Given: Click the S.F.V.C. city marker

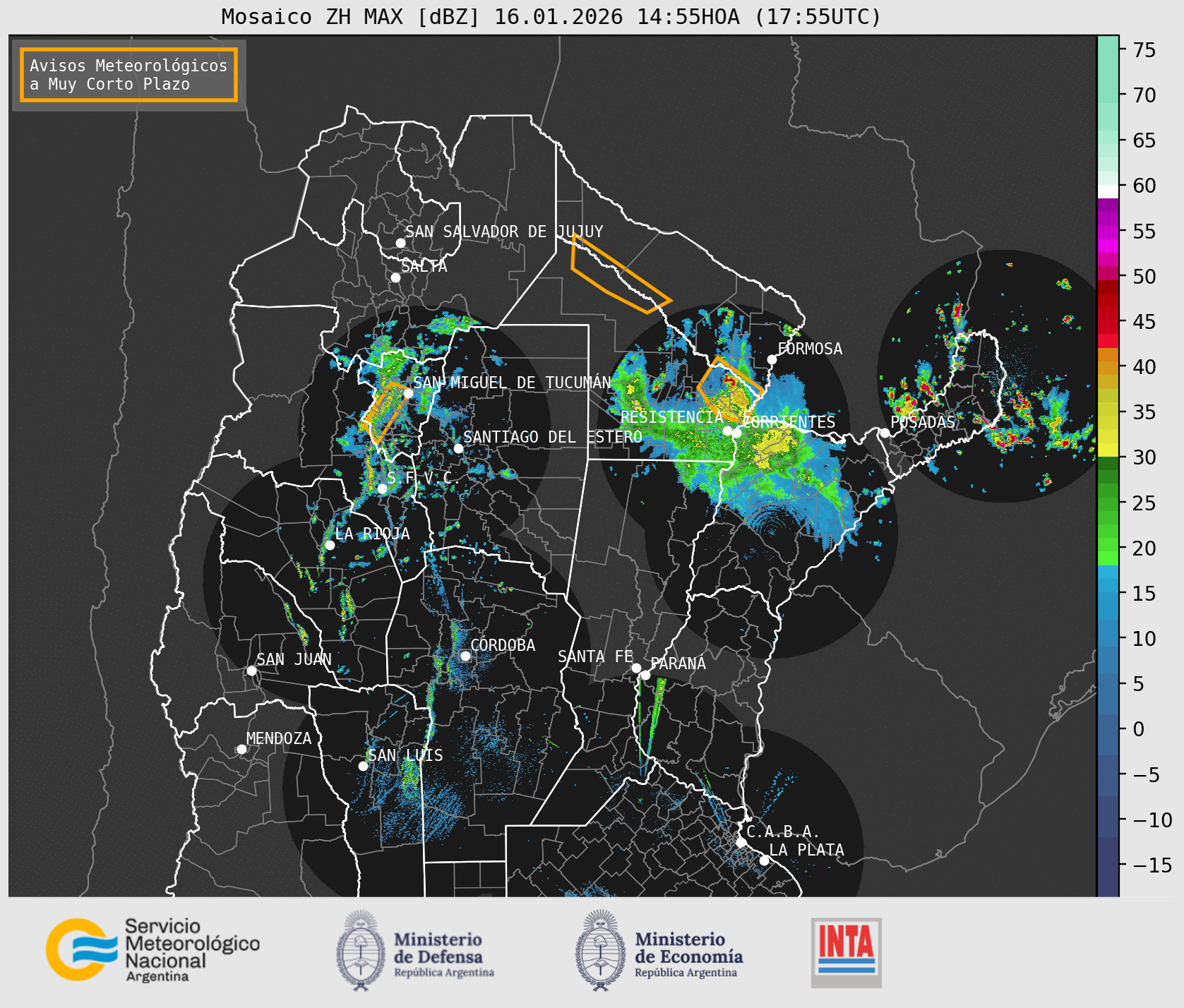Looking at the screenshot, I should pos(382,488).
